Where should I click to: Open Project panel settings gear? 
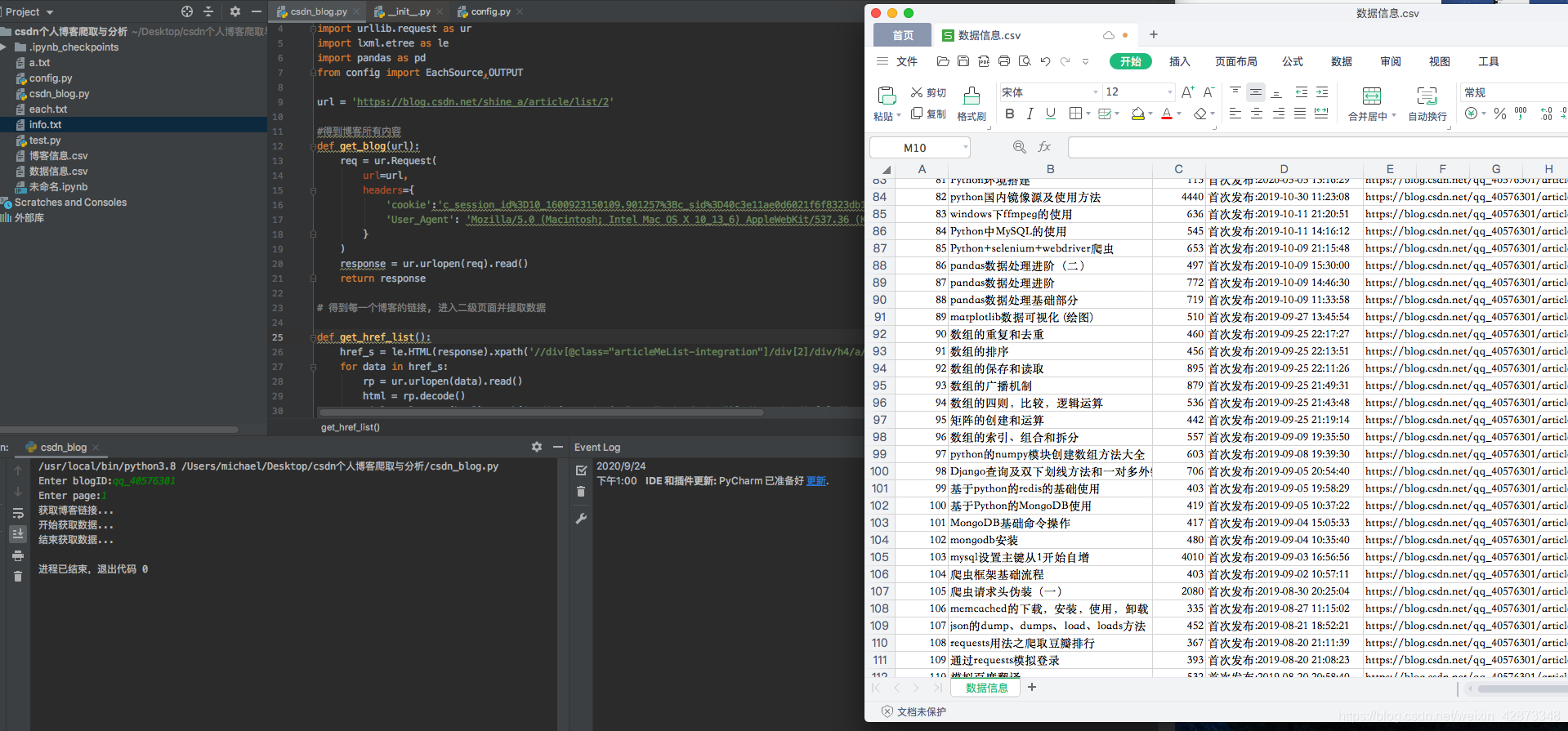235,11
